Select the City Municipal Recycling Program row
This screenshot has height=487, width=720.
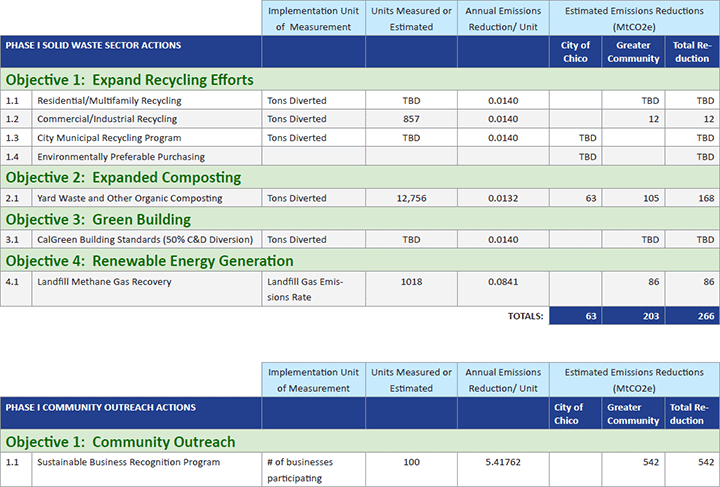pos(111,138)
